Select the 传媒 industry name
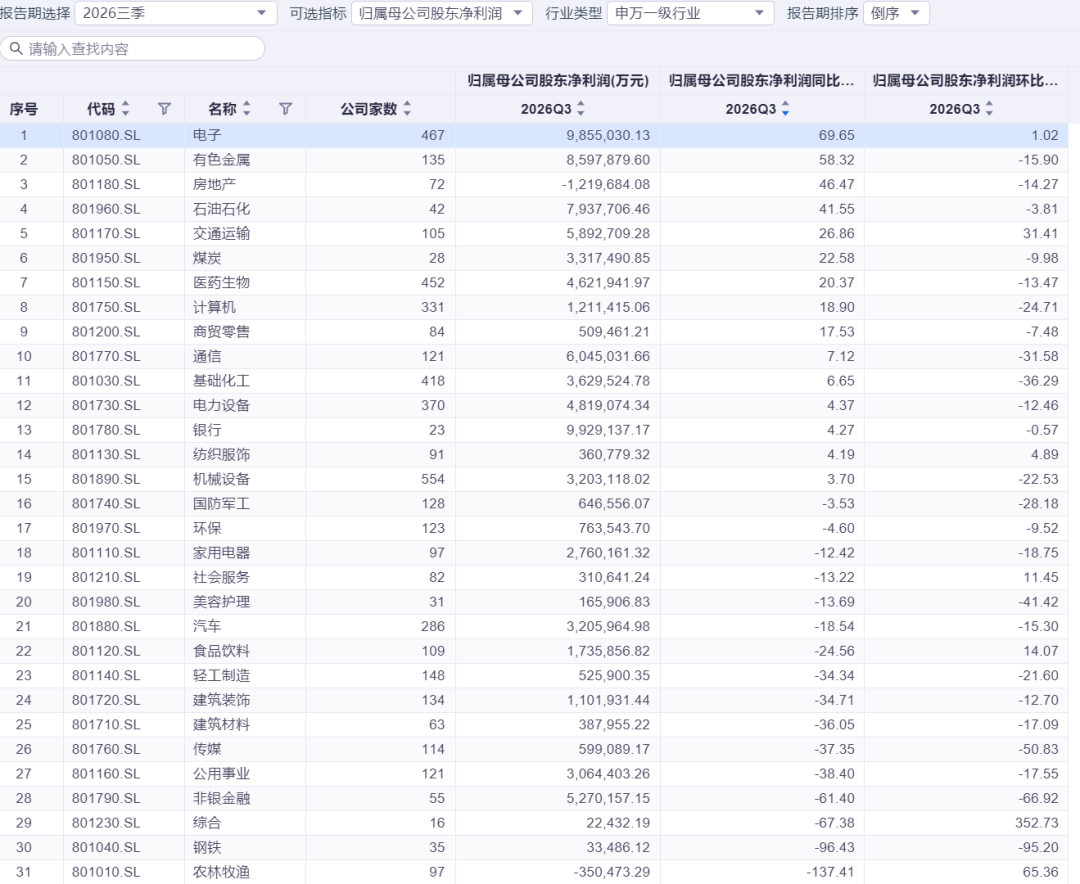The width and height of the screenshot is (1080, 884). click(x=207, y=749)
